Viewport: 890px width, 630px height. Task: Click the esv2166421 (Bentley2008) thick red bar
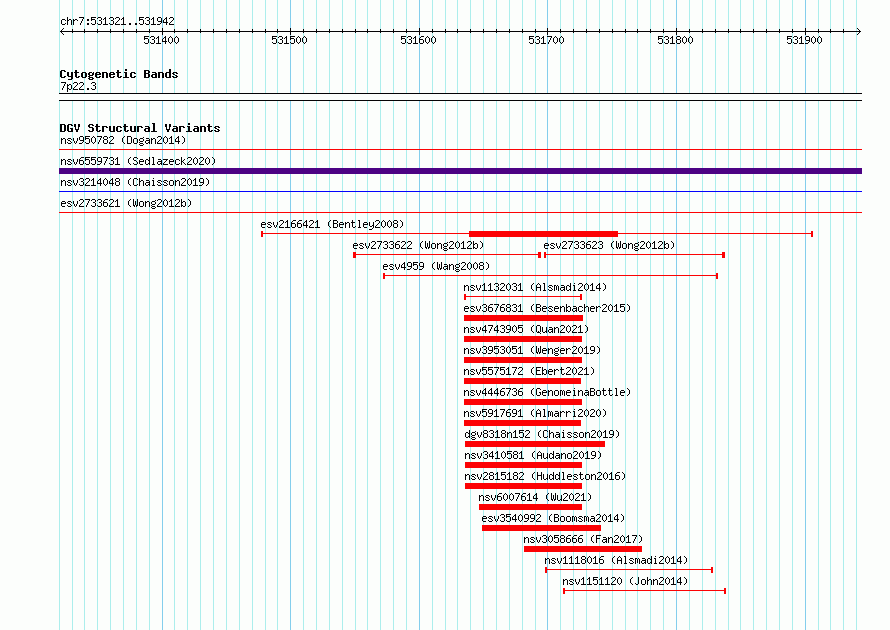point(543,234)
